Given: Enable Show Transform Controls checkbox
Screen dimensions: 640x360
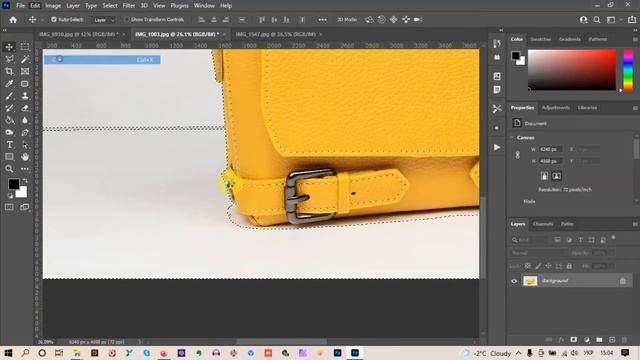Looking at the screenshot, I should click(126, 20).
